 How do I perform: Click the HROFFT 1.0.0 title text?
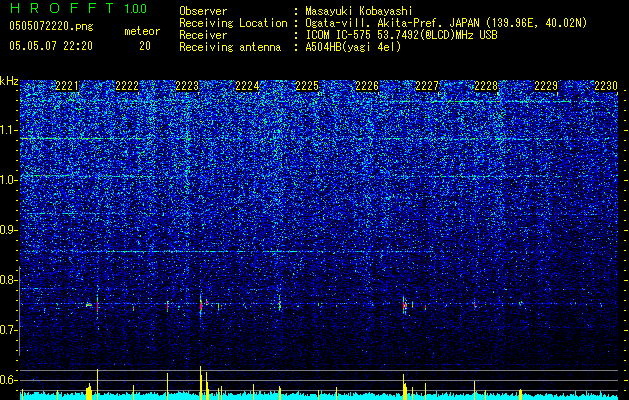[78, 8]
